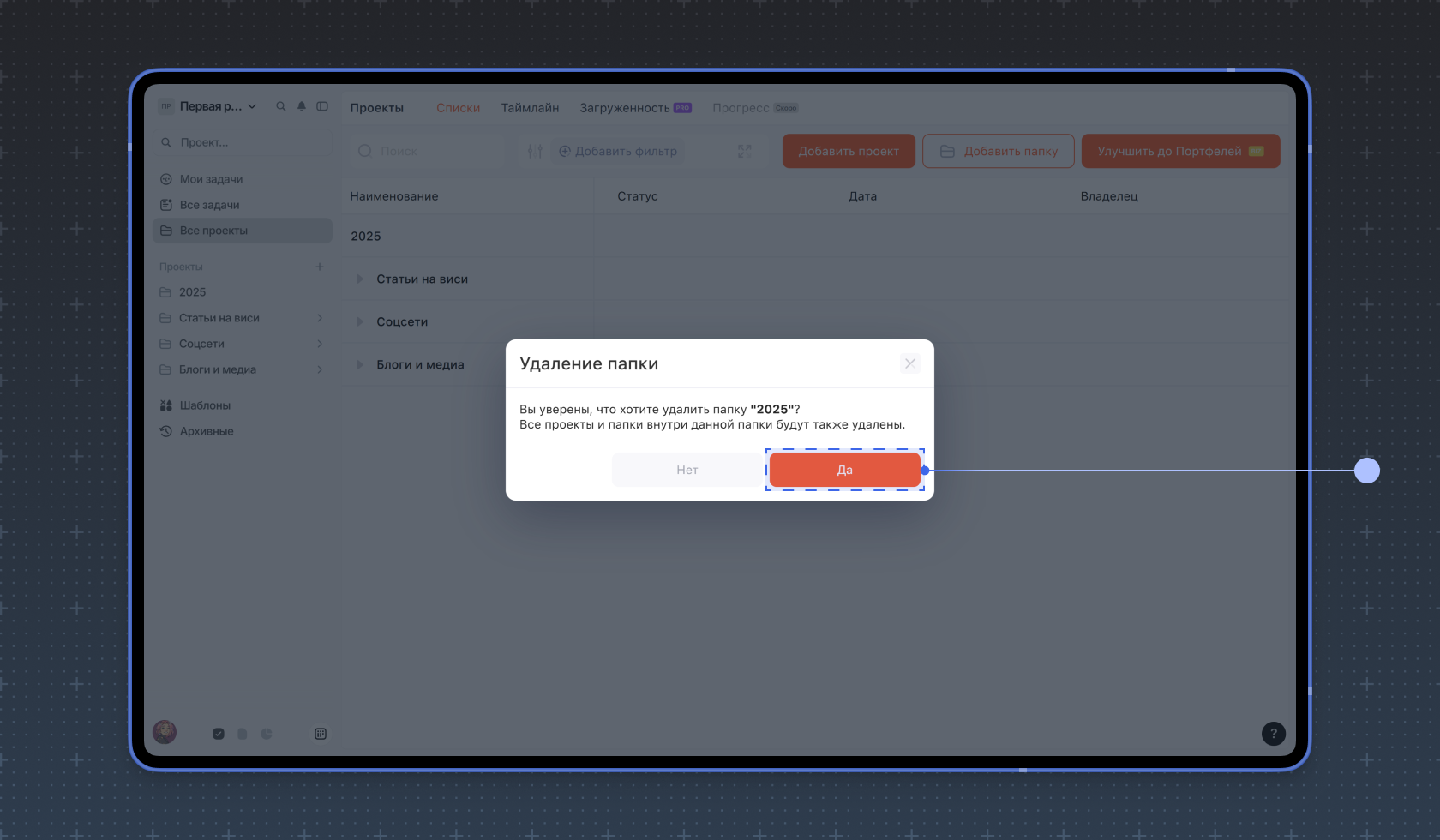The height and width of the screenshot is (840, 1440).
Task: Toggle the sidebar panel icon
Action: pos(322,106)
